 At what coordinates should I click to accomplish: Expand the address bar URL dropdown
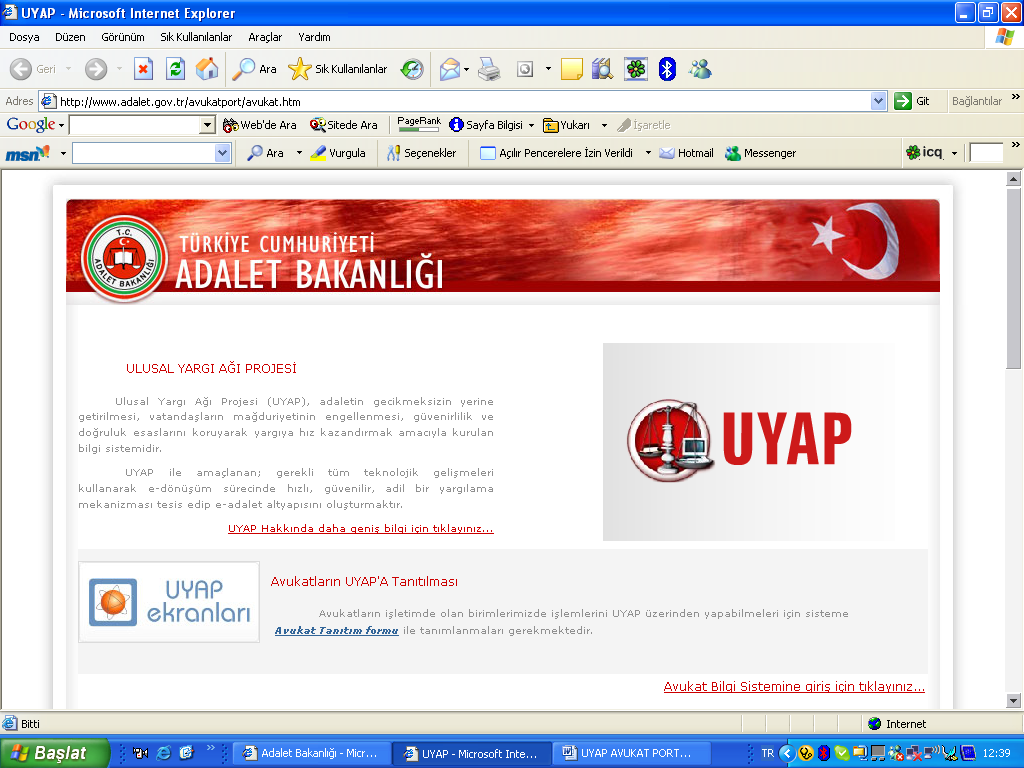coord(878,101)
